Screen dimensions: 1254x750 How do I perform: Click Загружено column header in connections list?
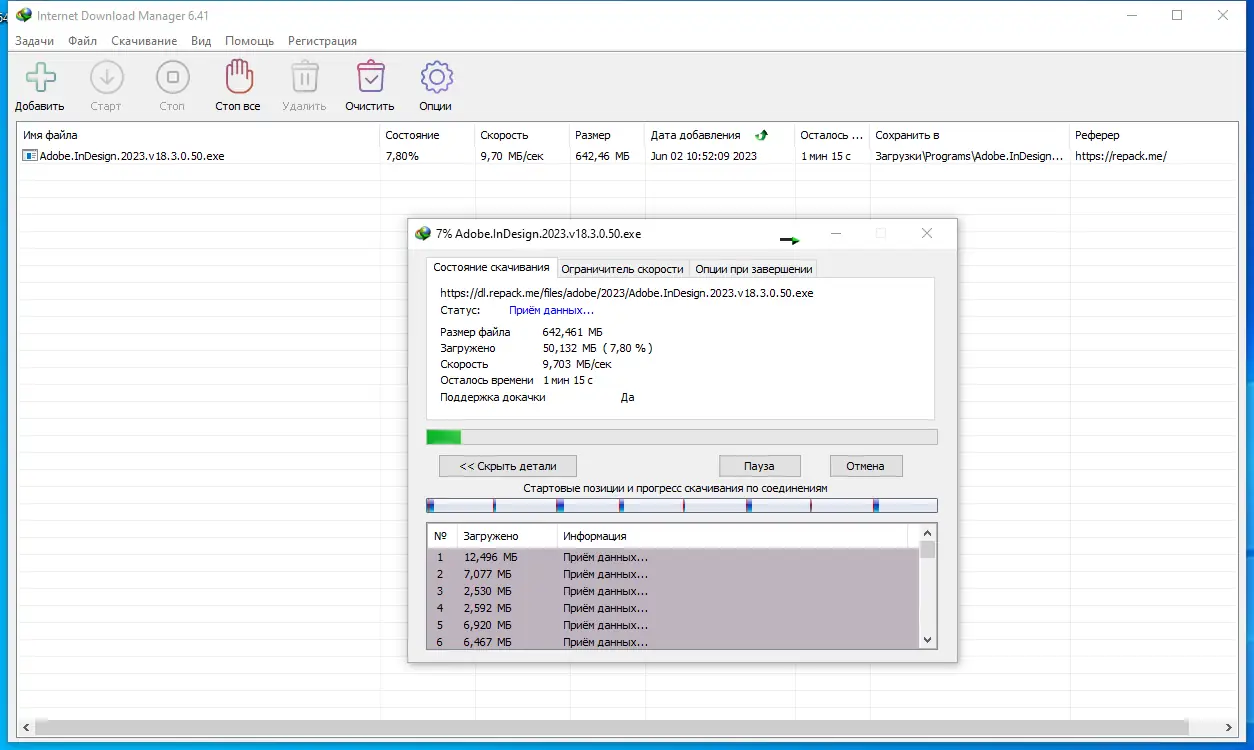[x=507, y=536]
